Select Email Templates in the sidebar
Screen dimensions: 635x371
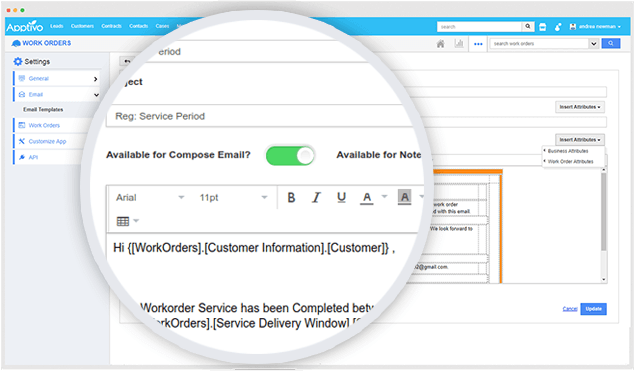coord(43,110)
